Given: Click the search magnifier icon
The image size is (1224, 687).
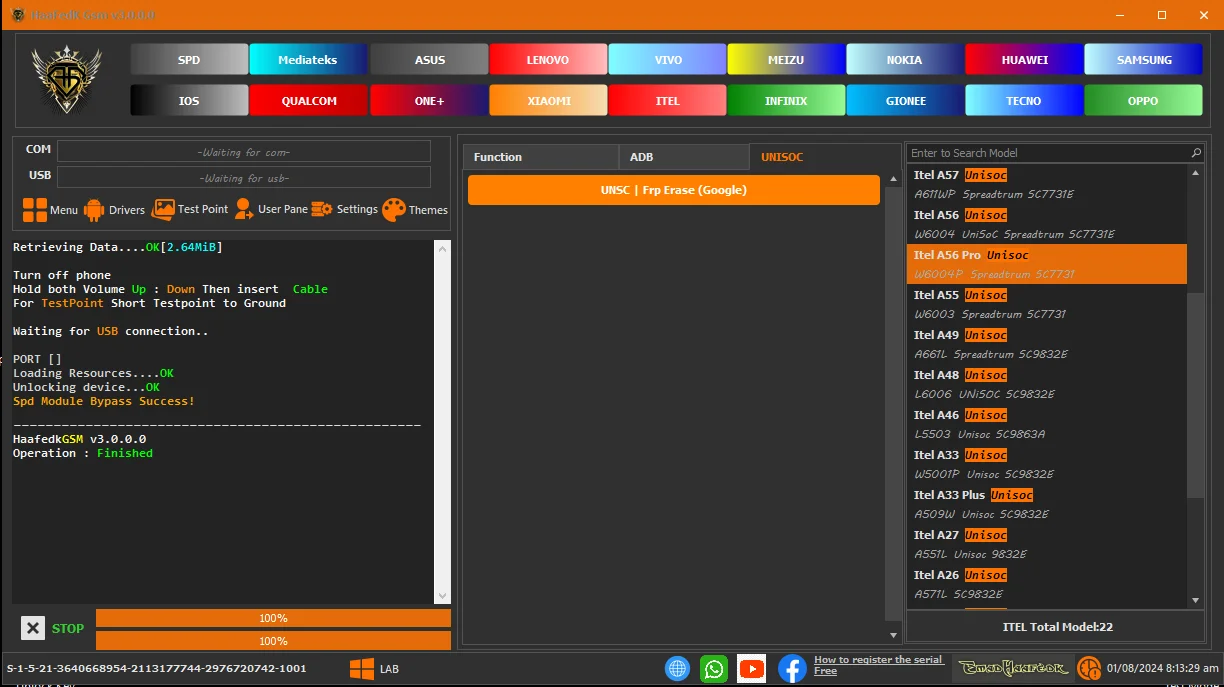Looking at the screenshot, I should [1196, 153].
